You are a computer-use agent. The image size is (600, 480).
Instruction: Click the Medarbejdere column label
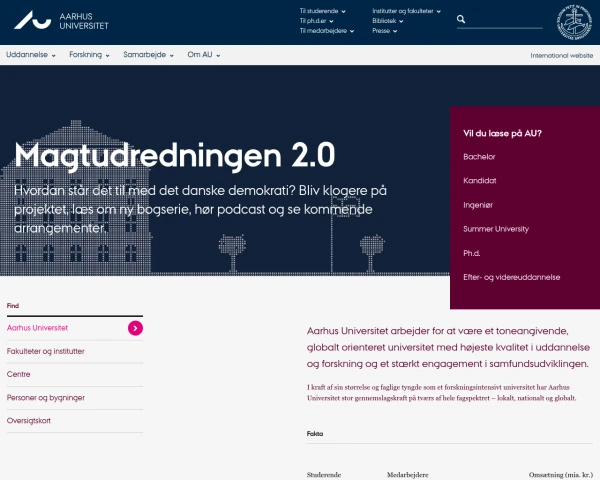pyautogui.click(x=408, y=475)
